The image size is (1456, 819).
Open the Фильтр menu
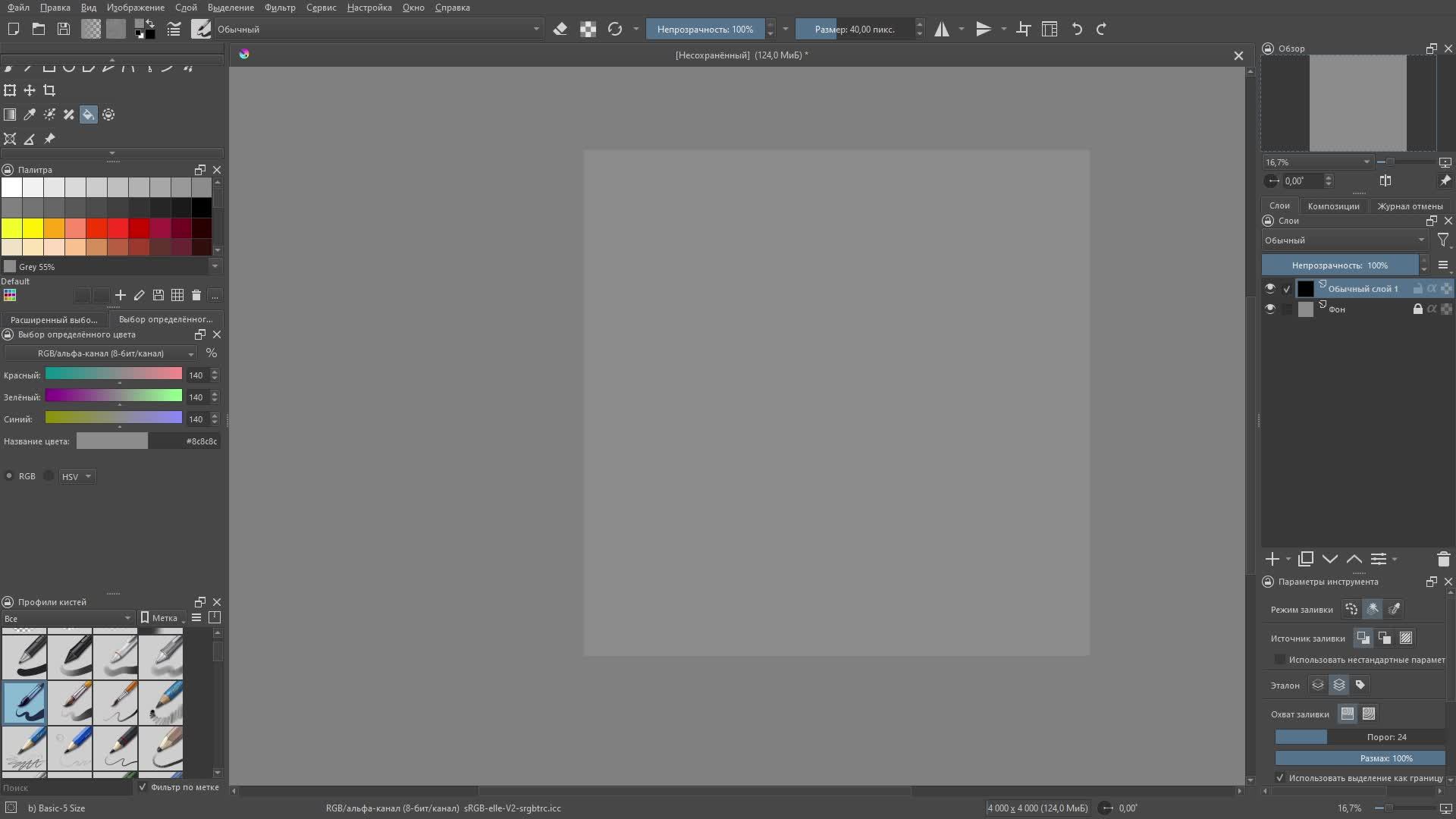point(280,8)
